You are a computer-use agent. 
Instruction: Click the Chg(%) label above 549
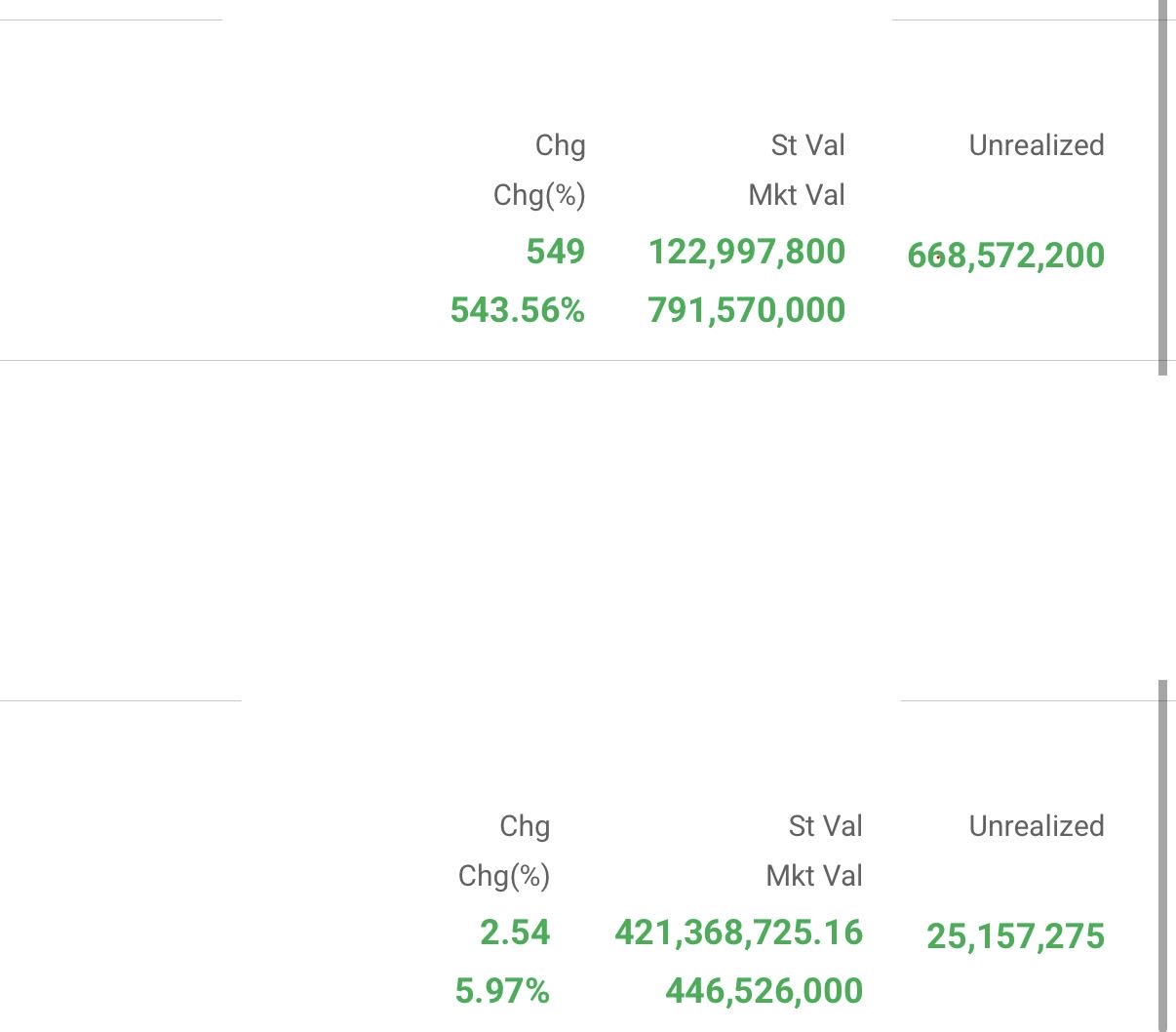pos(539,195)
